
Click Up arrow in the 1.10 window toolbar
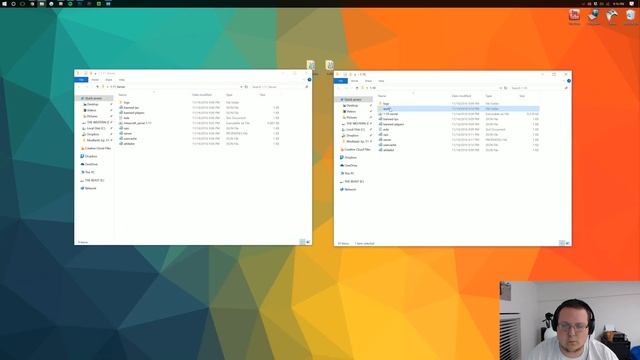pos(357,88)
